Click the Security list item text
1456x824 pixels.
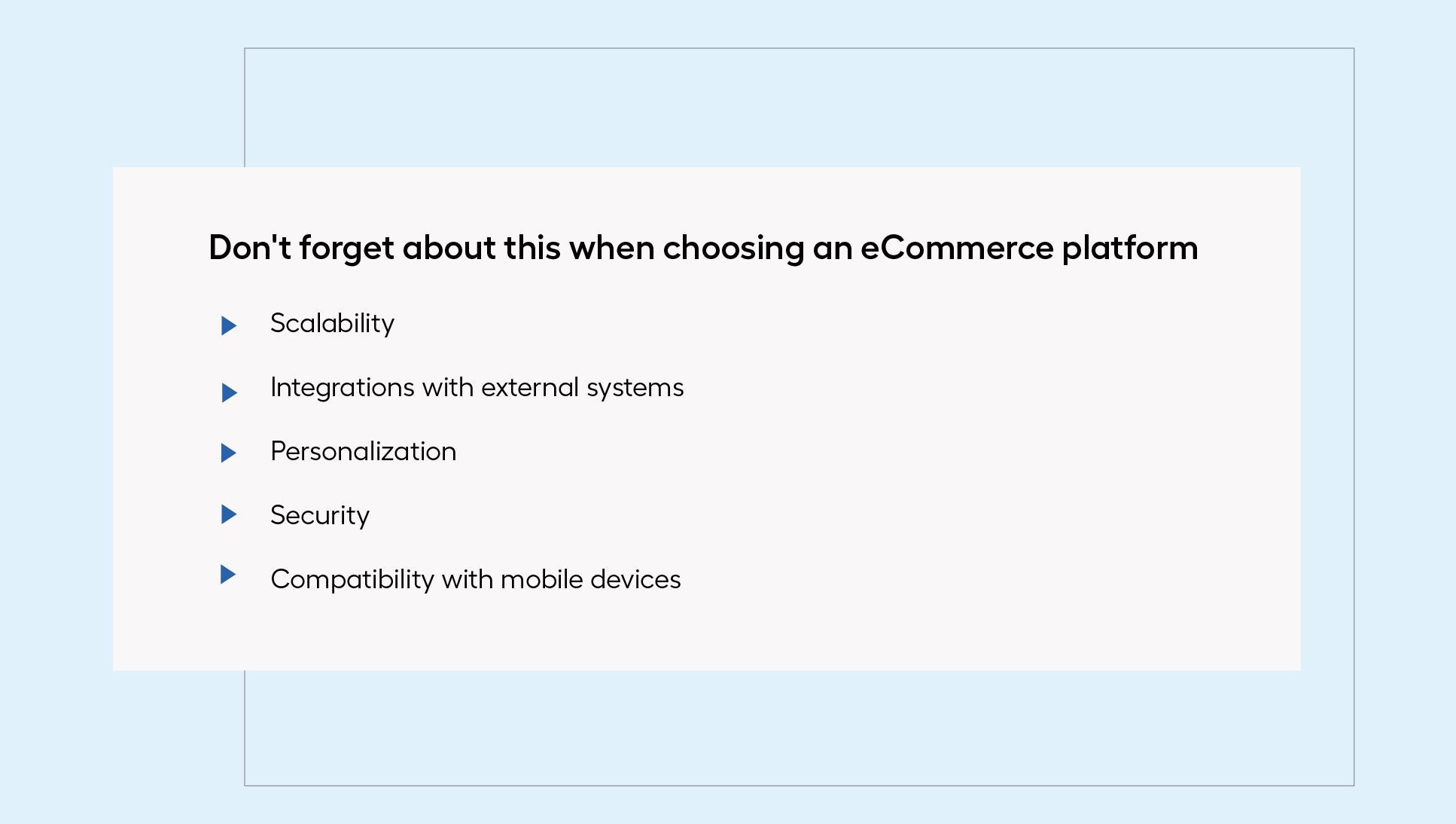click(320, 516)
